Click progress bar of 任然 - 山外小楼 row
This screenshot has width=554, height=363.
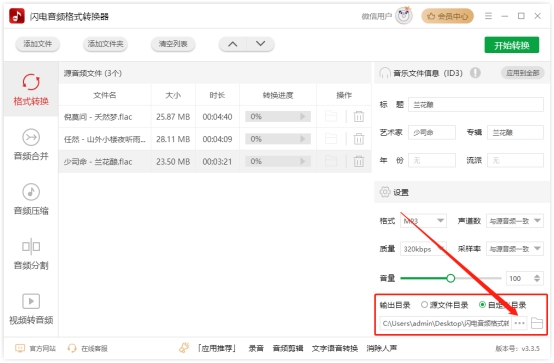pyautogui.click(x=278, y=139)
